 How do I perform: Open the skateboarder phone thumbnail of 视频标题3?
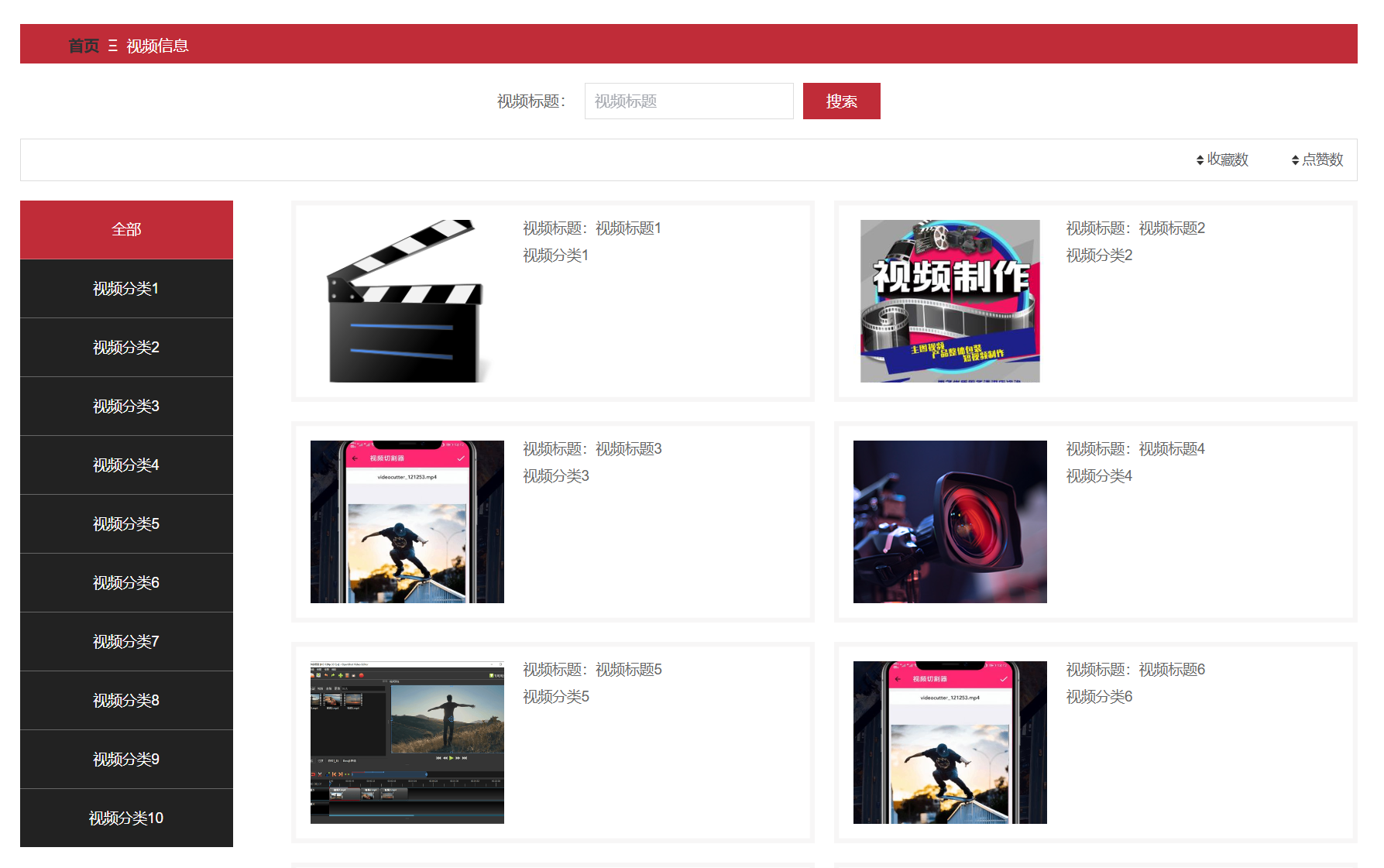click(x=407, y=522)
